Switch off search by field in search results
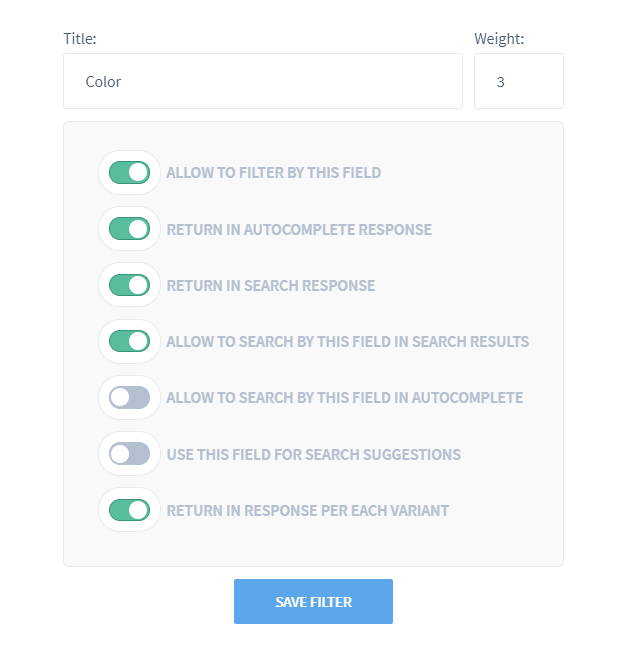The height and width of the screenshot is (653, 627). pos(129,341)
